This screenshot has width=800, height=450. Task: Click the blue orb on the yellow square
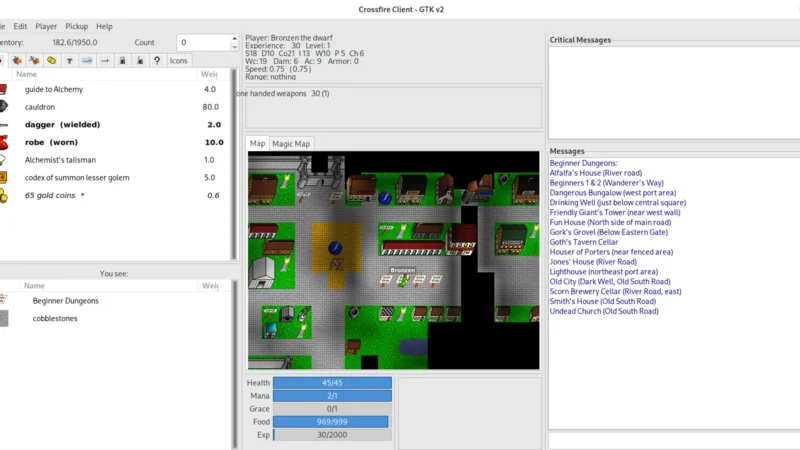tap(335, 248)
